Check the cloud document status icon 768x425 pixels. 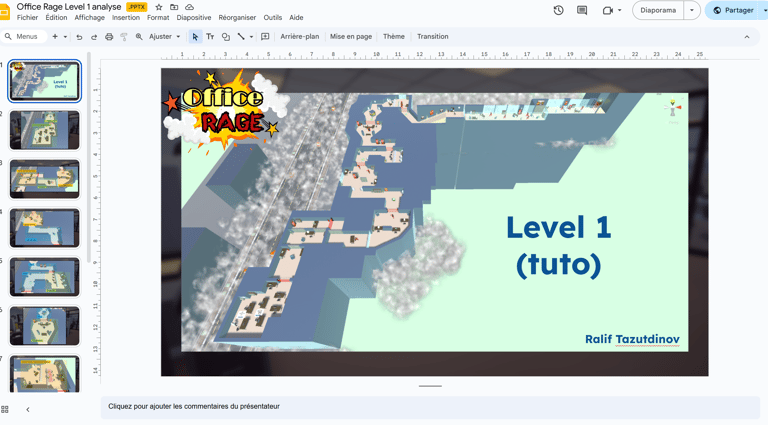click(x=189, y=7)
